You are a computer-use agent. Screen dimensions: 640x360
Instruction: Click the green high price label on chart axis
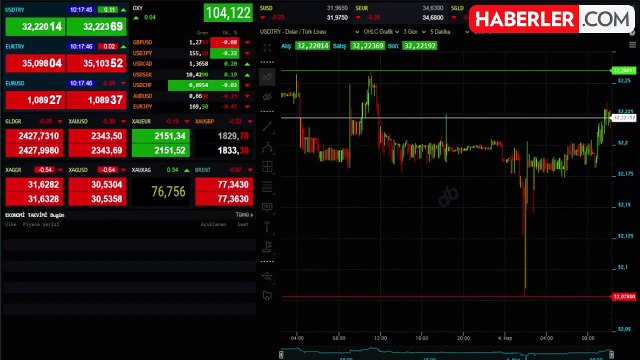coord(623,71)
